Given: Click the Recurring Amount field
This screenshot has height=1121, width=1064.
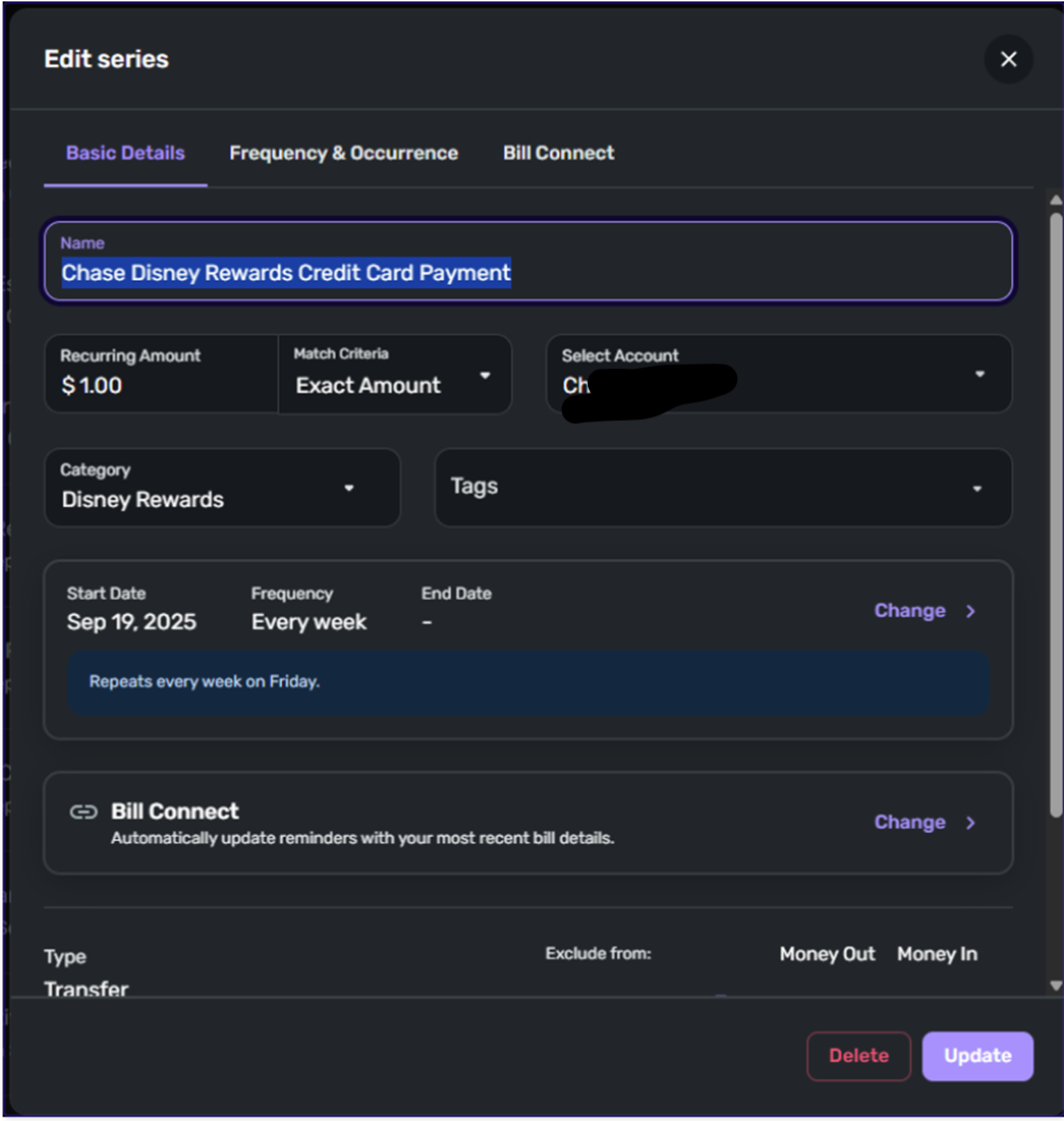Looking at the screenshot, I should [161, 385].
